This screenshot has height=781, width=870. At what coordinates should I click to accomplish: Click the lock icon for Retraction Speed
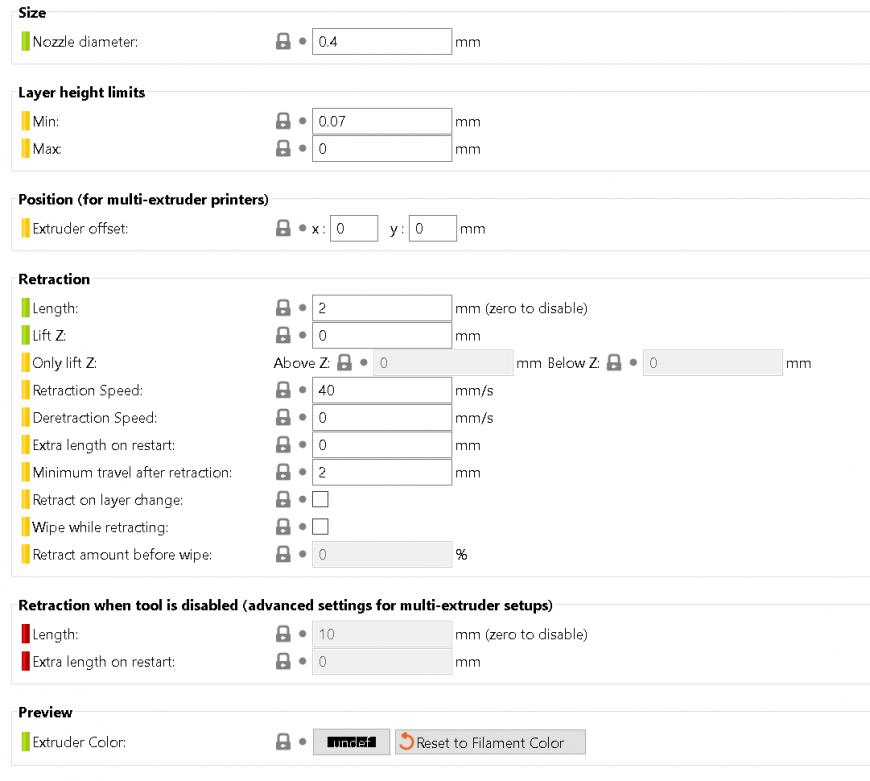(283, 390)
